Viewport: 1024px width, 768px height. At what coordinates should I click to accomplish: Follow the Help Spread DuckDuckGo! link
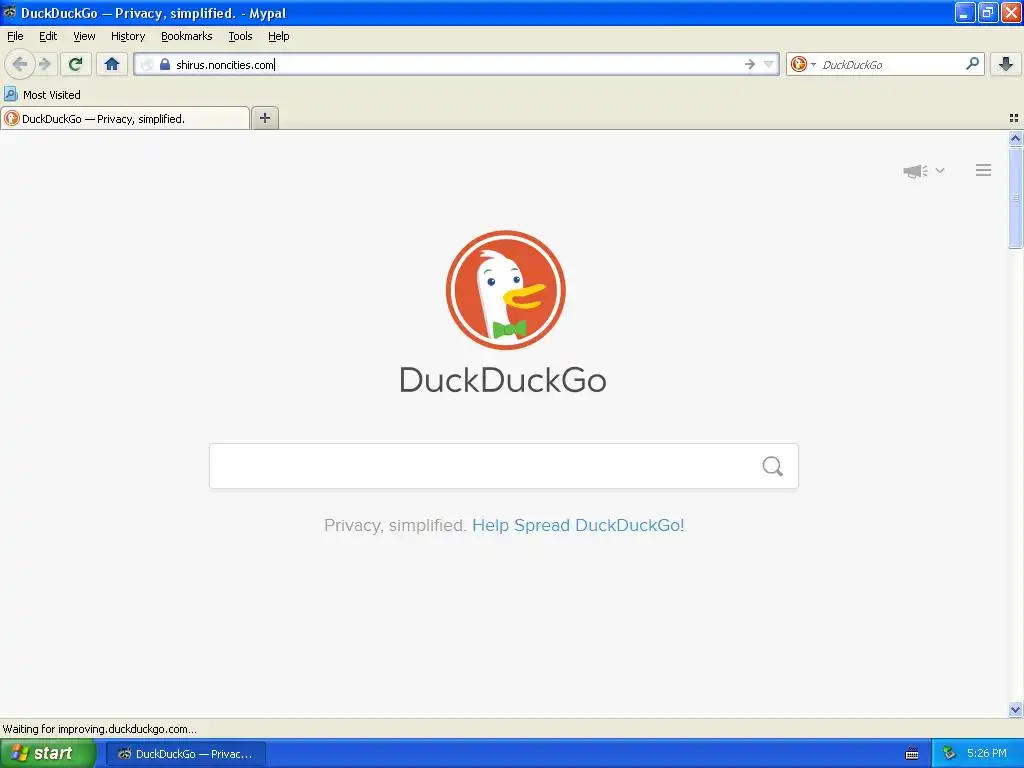click(x=578, y=525)
